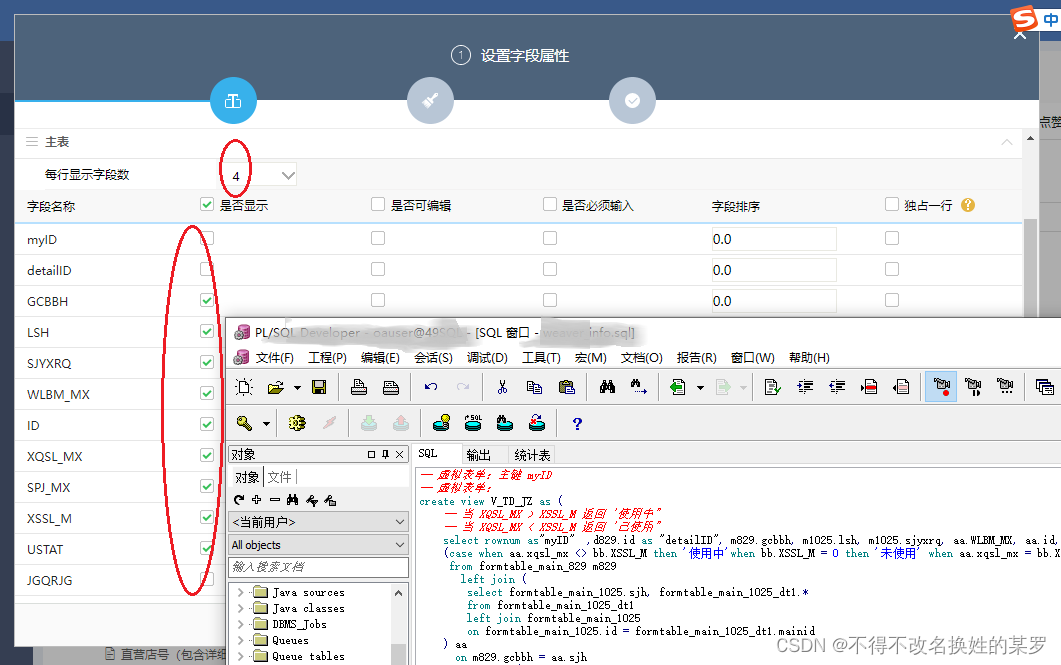Click the Comment selection icon

(x=870, y=387)
